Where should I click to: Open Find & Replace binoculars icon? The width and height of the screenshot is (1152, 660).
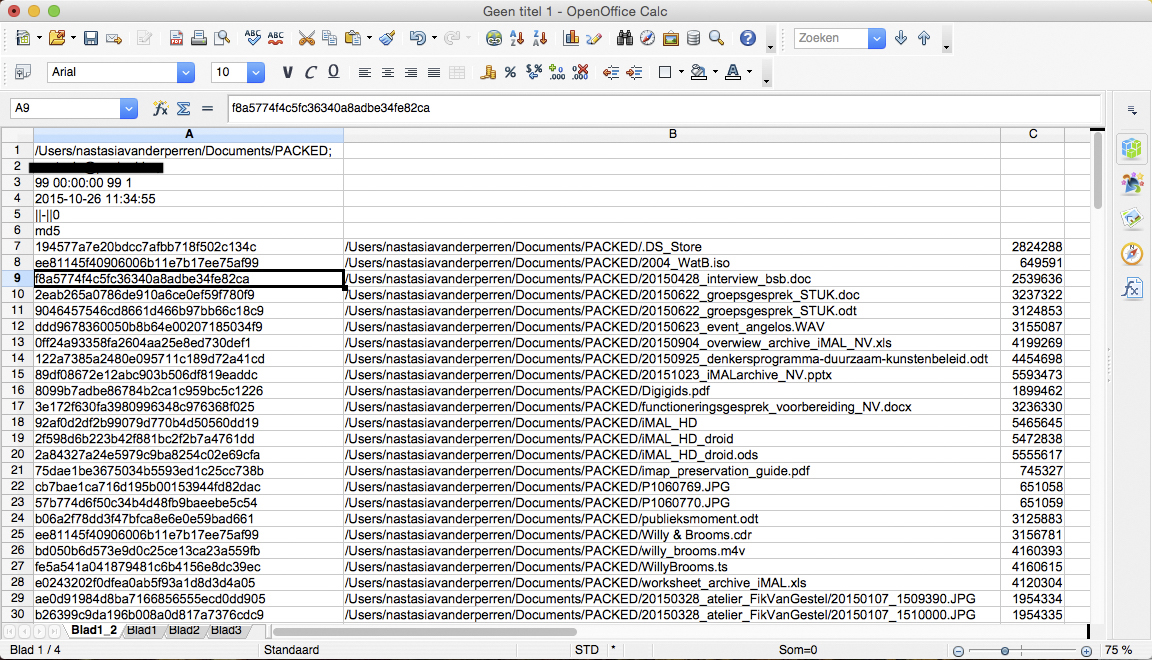coord(625,38)
